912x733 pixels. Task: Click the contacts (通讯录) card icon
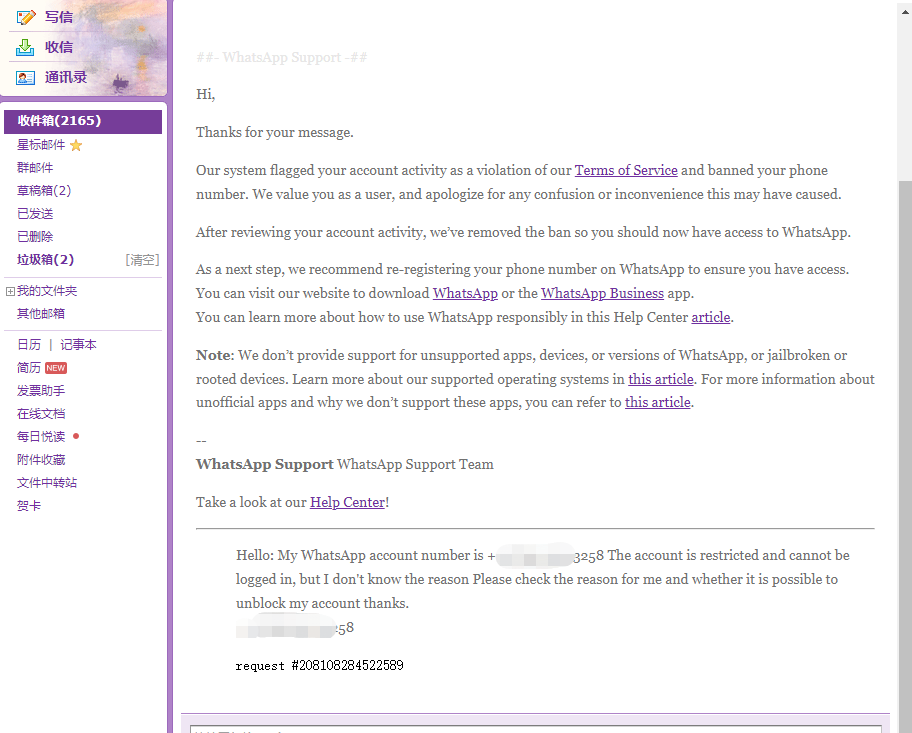pyautogui.click(x=26, y=77)
